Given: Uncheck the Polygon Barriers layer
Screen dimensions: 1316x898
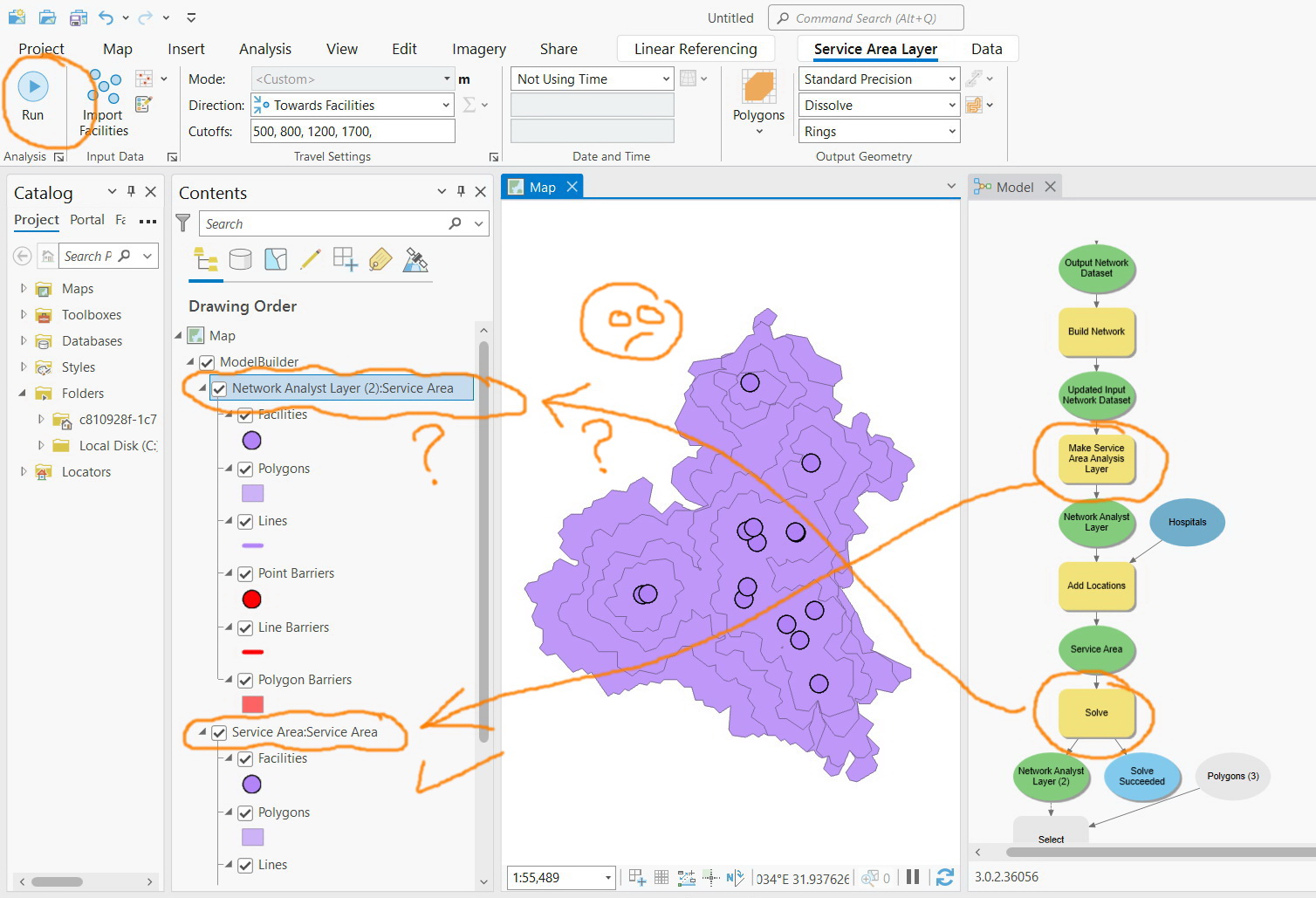Looking at the screenshot, I should click(244, 680).
